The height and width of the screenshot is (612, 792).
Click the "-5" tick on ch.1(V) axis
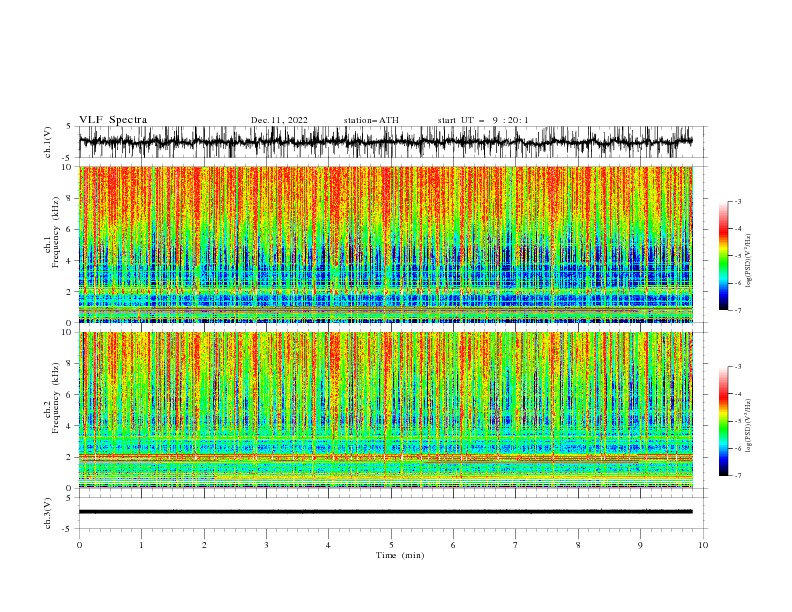(68, 157)
